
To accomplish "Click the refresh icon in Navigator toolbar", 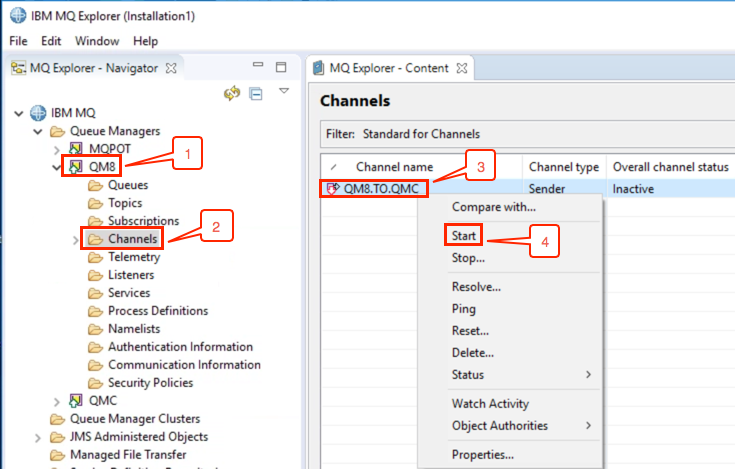I will point(232,93).
